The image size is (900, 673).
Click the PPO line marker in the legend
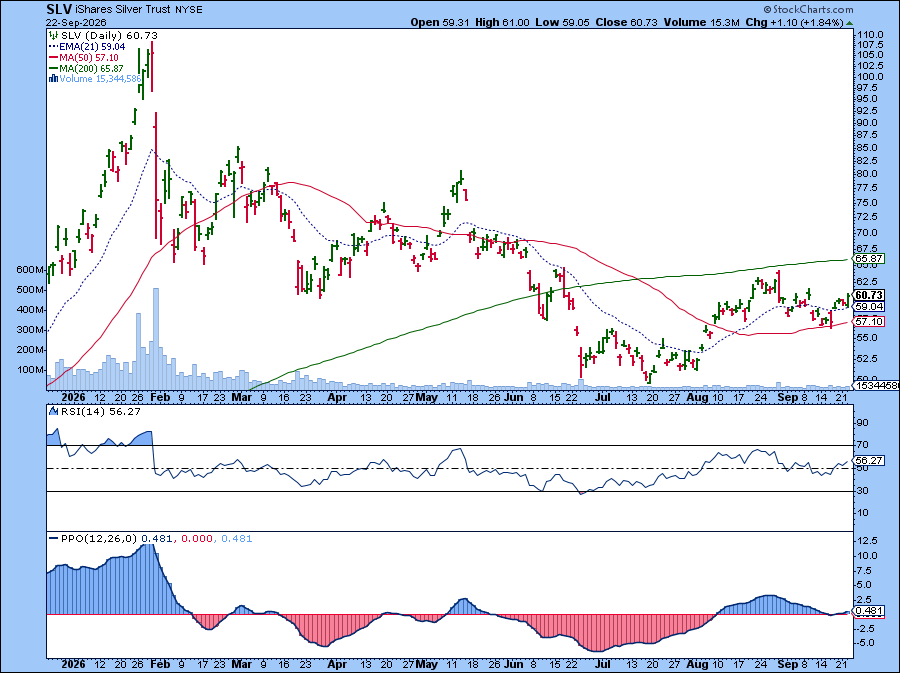tap(53, 539)
